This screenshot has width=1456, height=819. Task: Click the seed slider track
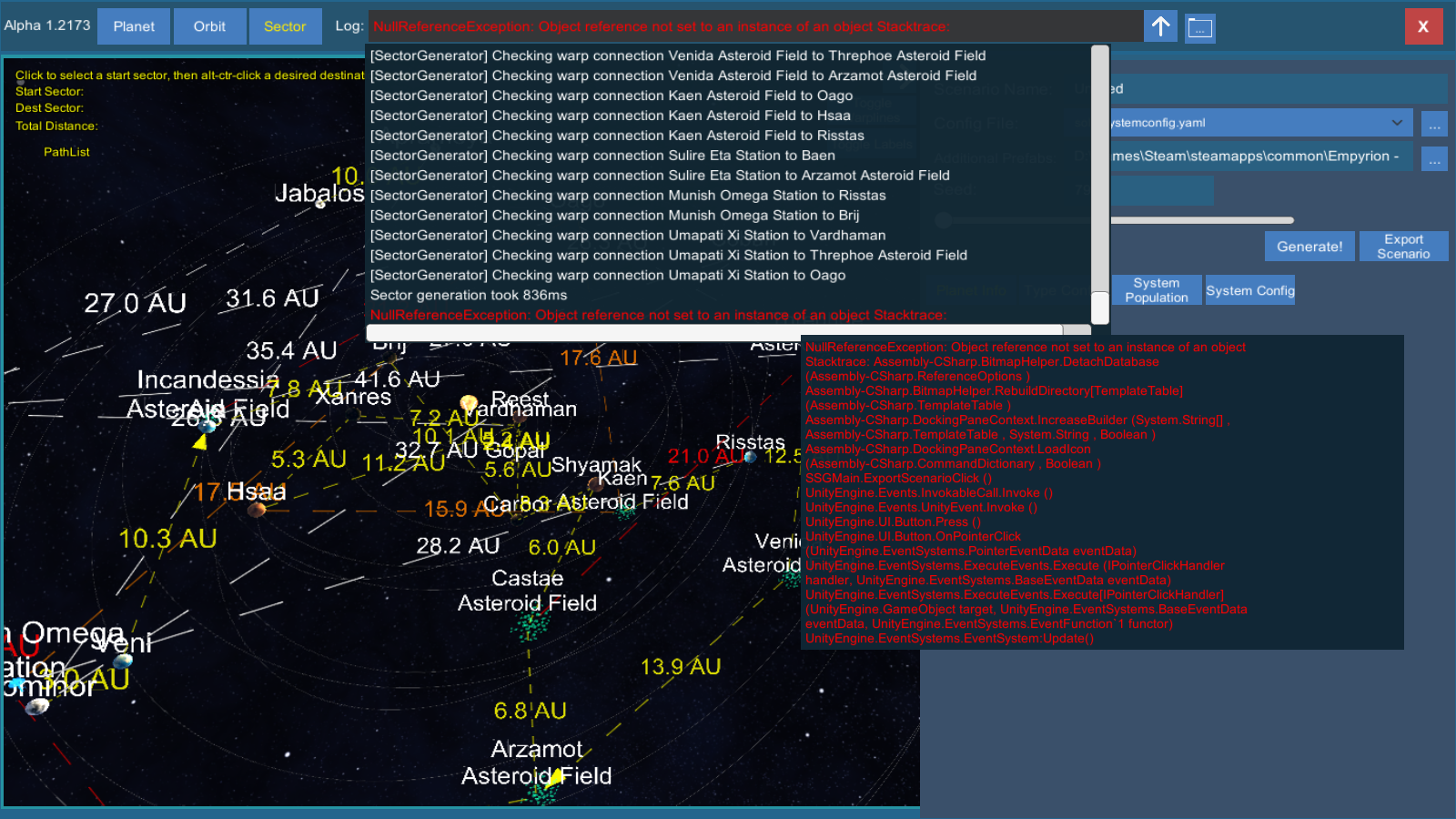tap(1201, 220)
